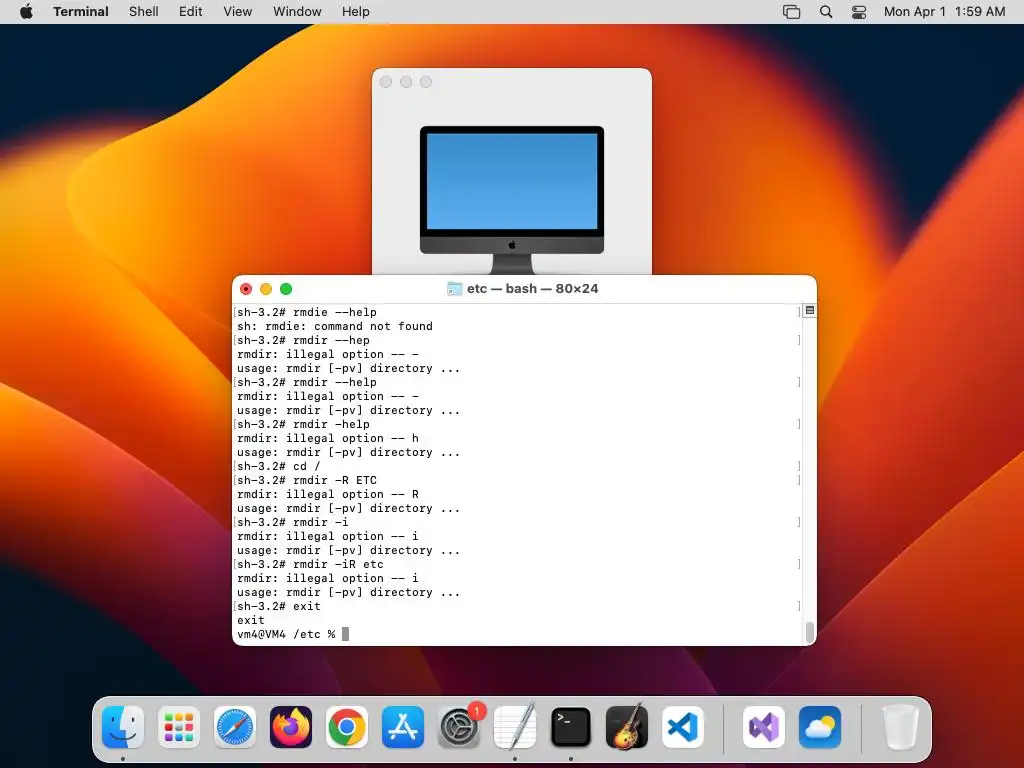Viewport: 1024px width, 768px height.
Task: Launch Visual Studio purple icon in Dock
Action: (x=764, y=727)
